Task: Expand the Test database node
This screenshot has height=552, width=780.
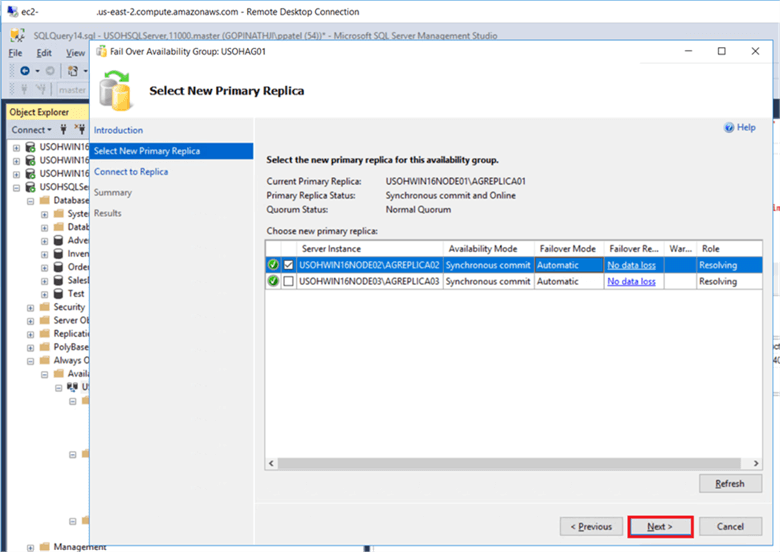Action: (45, 294)
